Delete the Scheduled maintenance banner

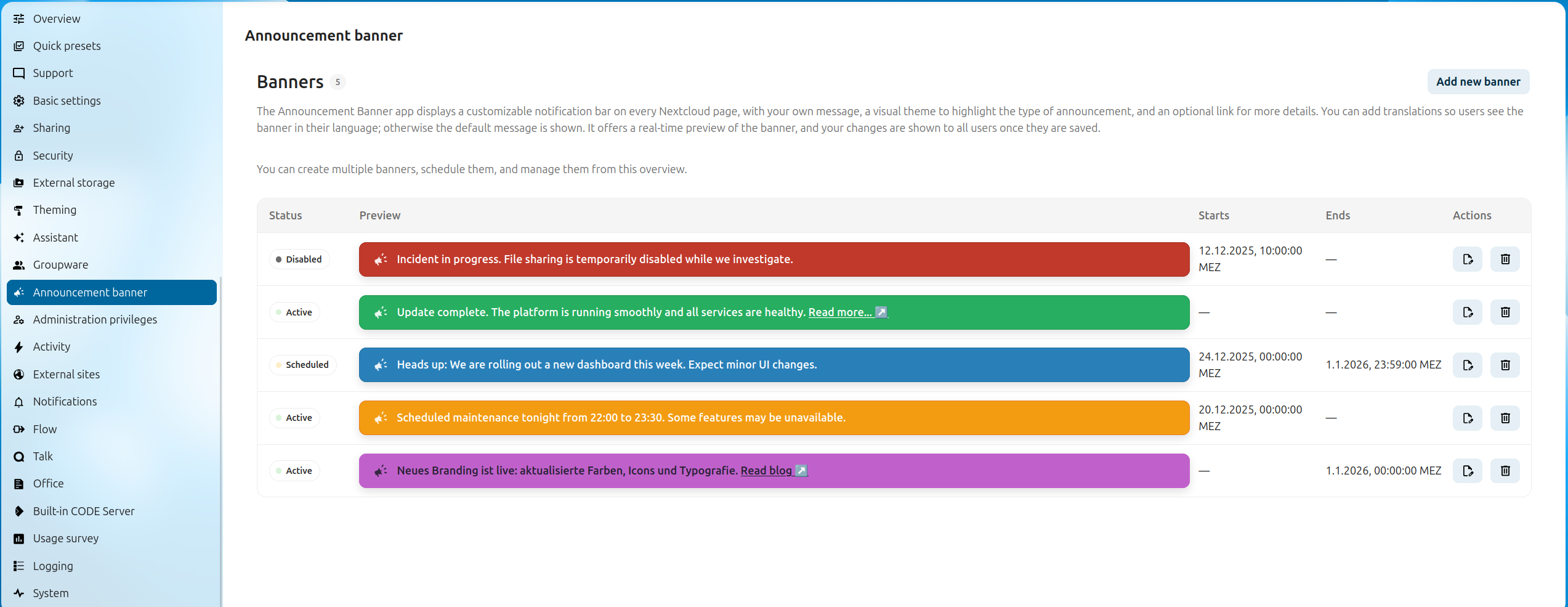coord(1505,418)
